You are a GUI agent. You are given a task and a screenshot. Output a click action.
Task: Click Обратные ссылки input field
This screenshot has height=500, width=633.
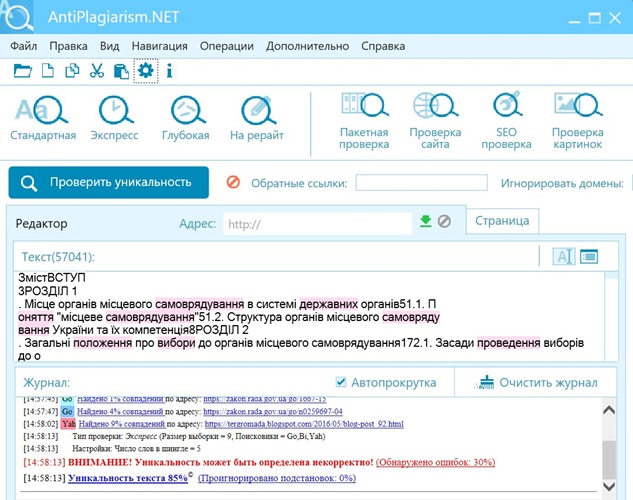(x=421, y=182)
